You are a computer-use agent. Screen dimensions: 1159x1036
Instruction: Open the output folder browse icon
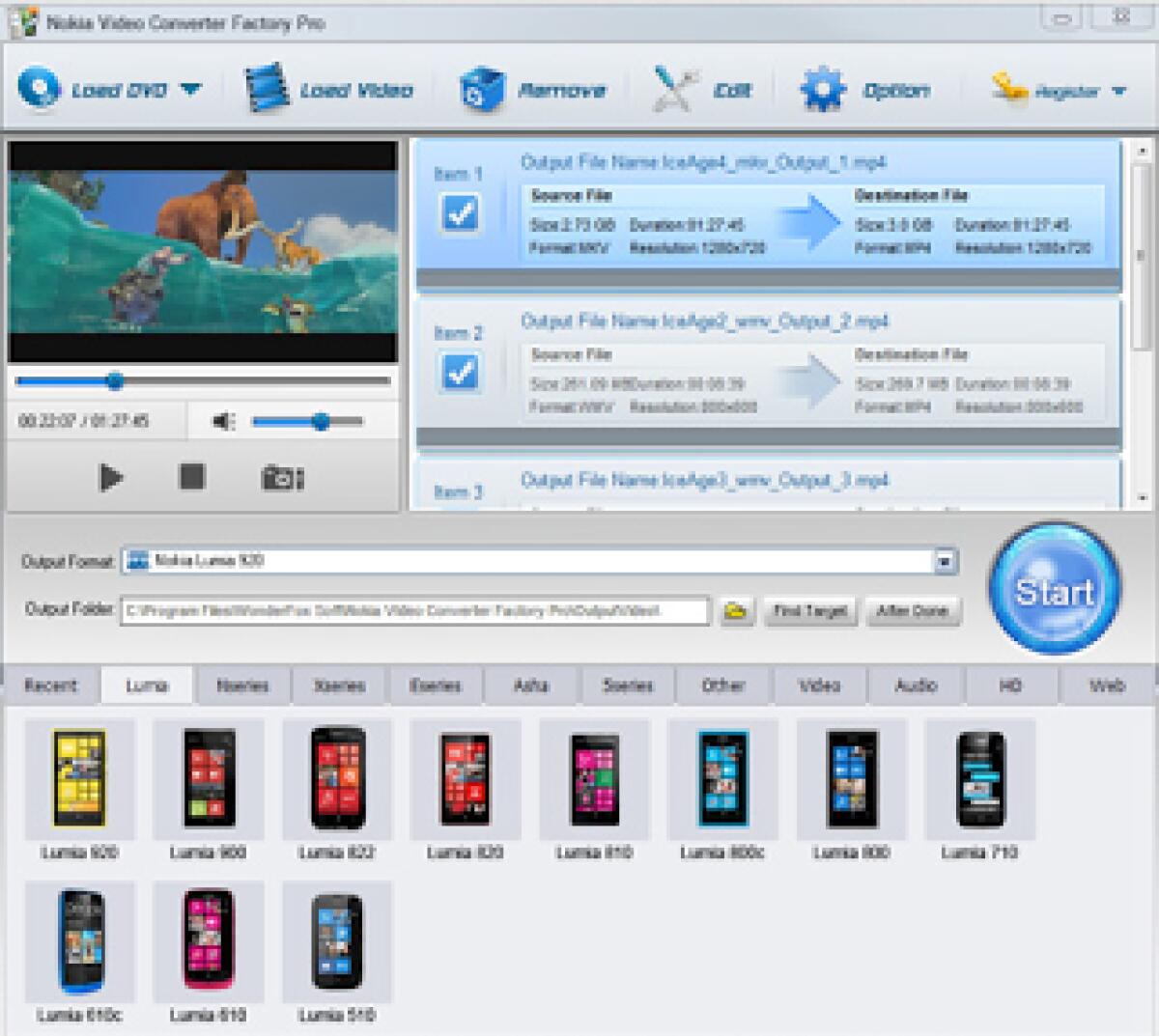point(734,610)
